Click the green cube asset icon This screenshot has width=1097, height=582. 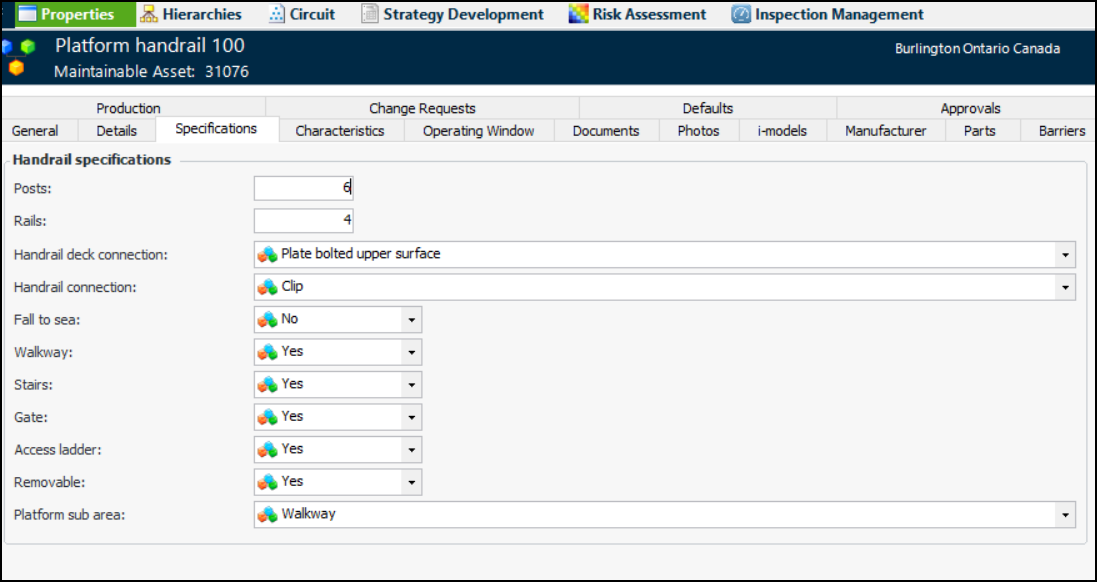click(27, 47)
